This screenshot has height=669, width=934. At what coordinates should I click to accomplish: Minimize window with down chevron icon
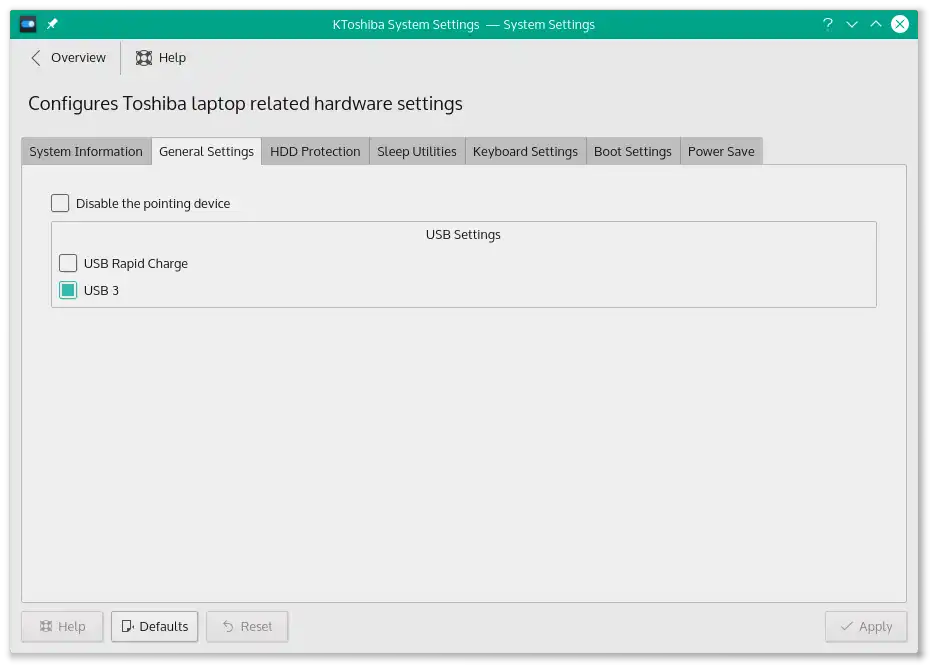pyautogui.click(x=852, y=24)
